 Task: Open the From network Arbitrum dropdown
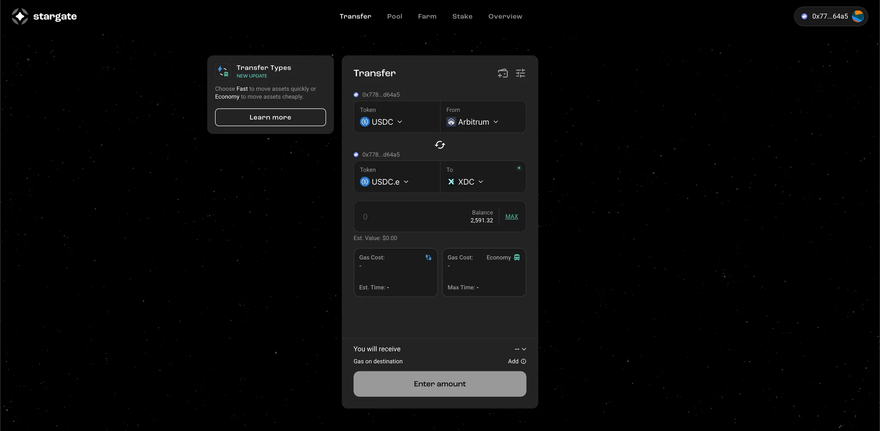coord(473,122)
